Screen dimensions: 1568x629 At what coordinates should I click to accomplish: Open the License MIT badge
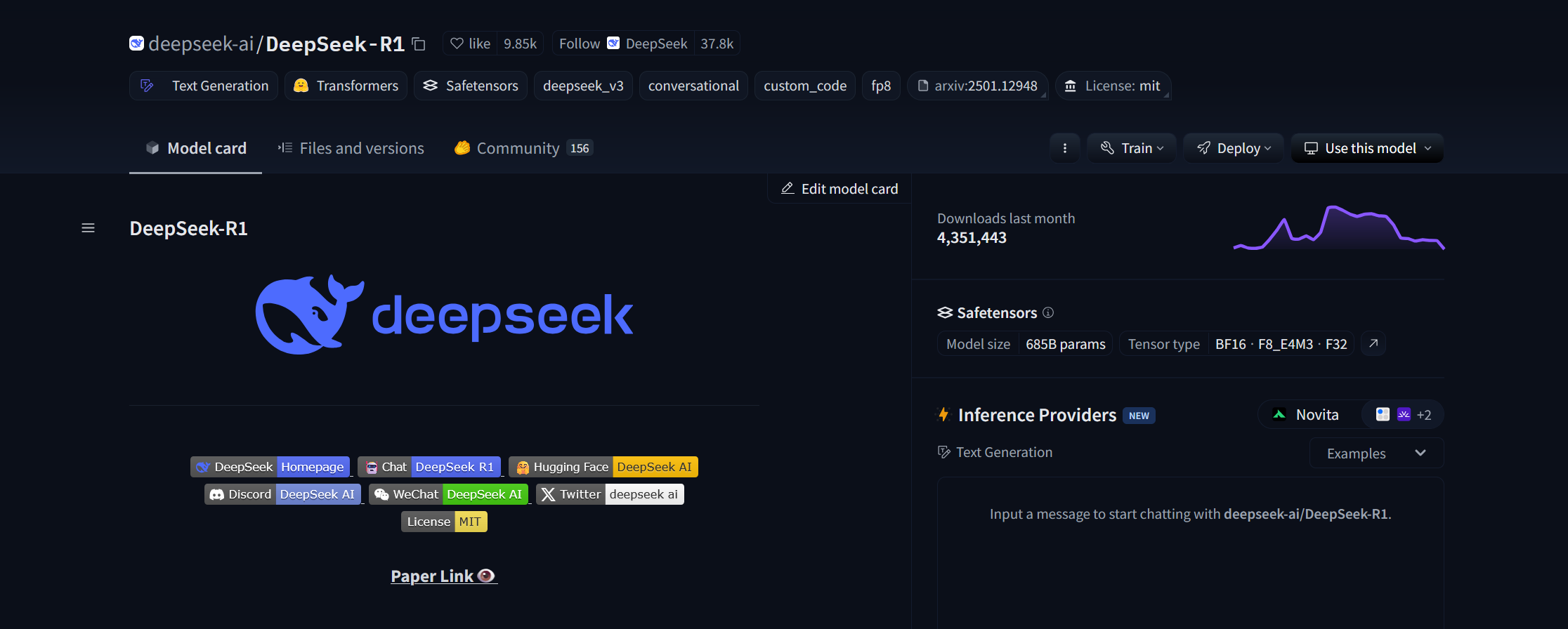click(444, 522)
